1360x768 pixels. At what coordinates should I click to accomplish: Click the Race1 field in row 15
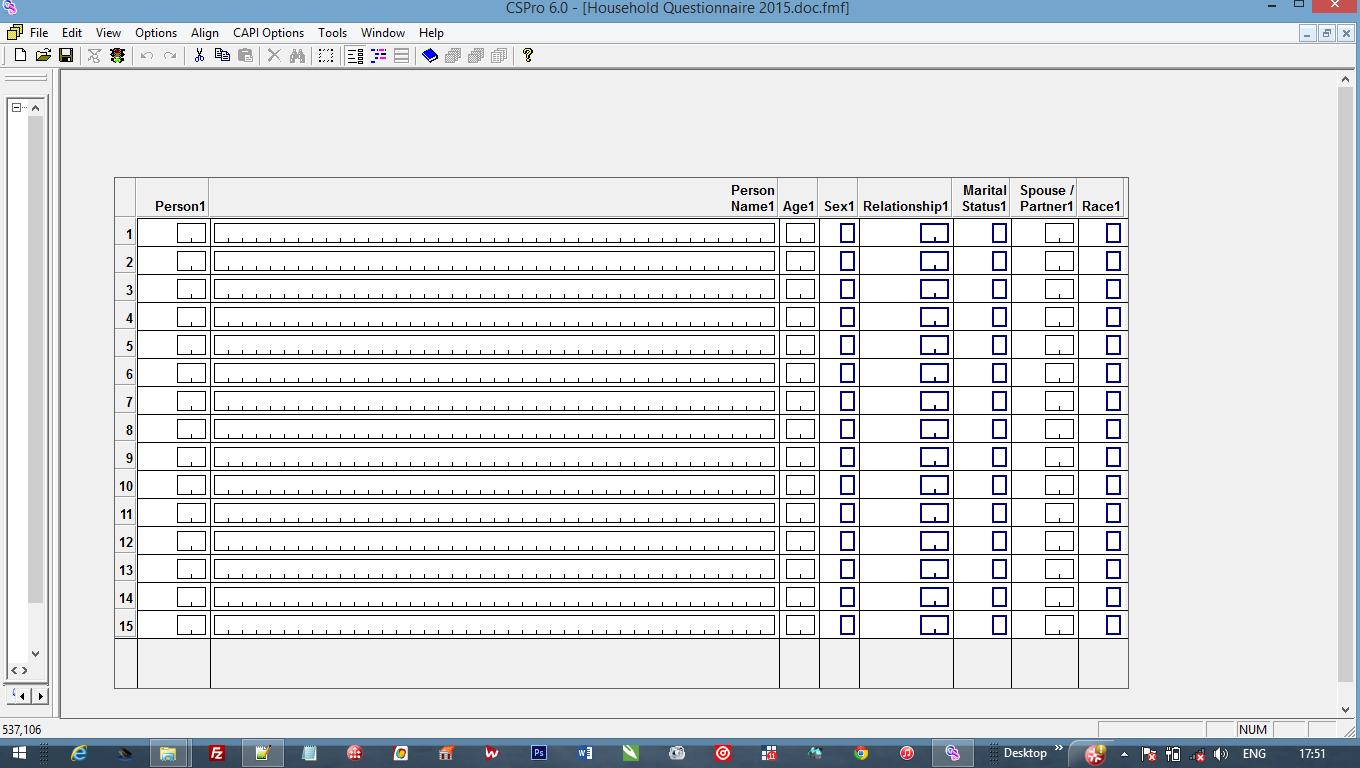pyautogui.click(x=1113, y=625)
